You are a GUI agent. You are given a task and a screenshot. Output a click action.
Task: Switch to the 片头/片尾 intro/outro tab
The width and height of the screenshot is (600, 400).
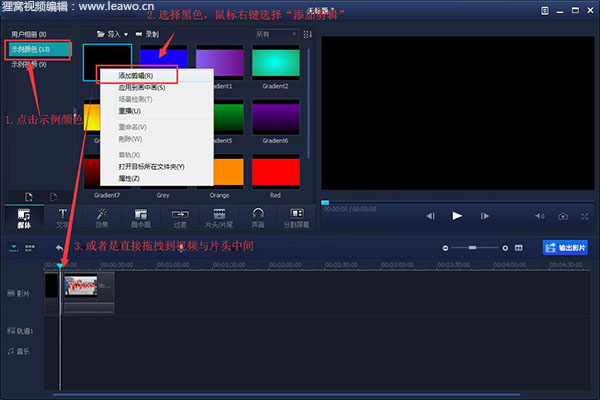pos(219,219)
